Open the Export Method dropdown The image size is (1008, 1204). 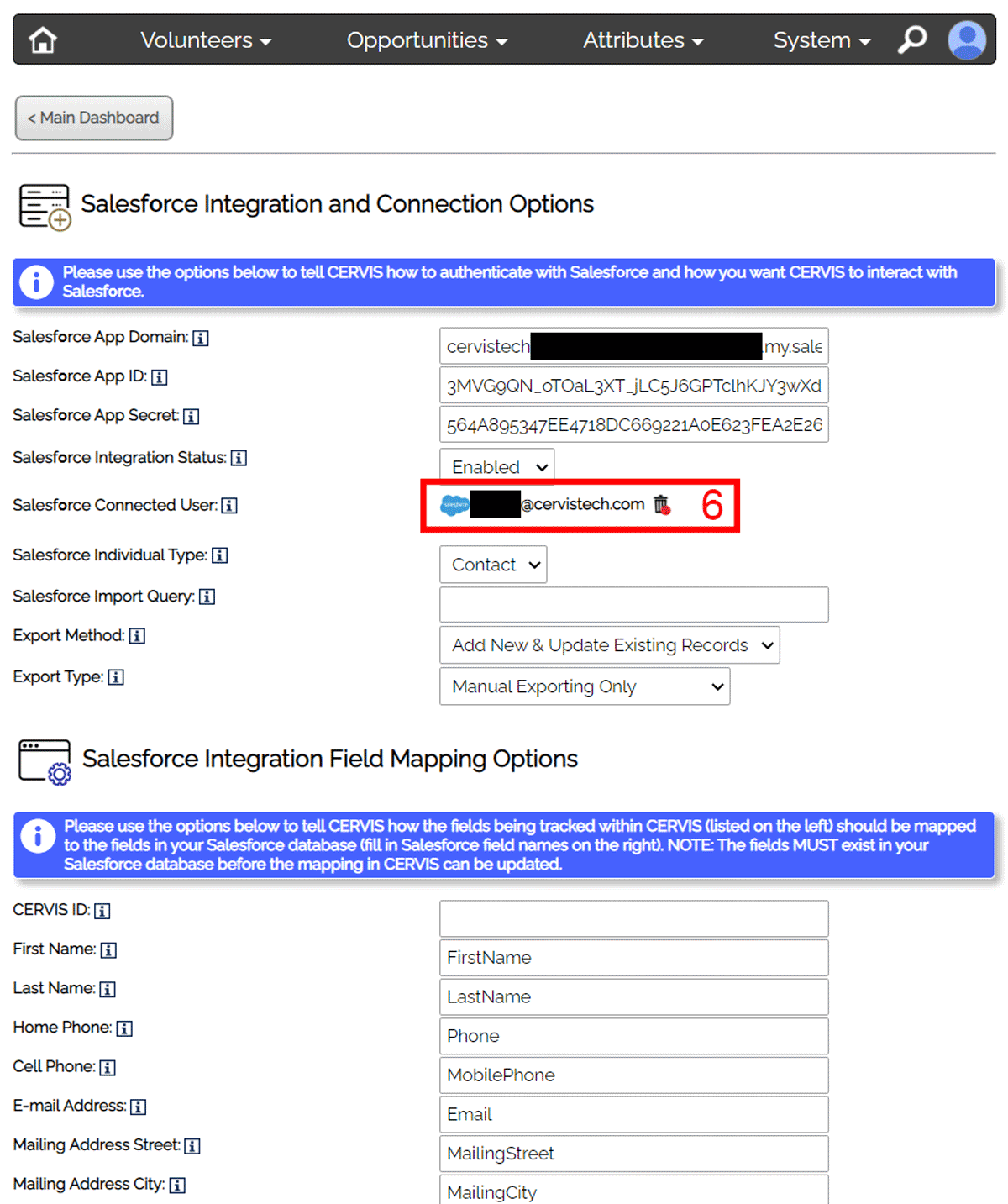coord(609,645)
